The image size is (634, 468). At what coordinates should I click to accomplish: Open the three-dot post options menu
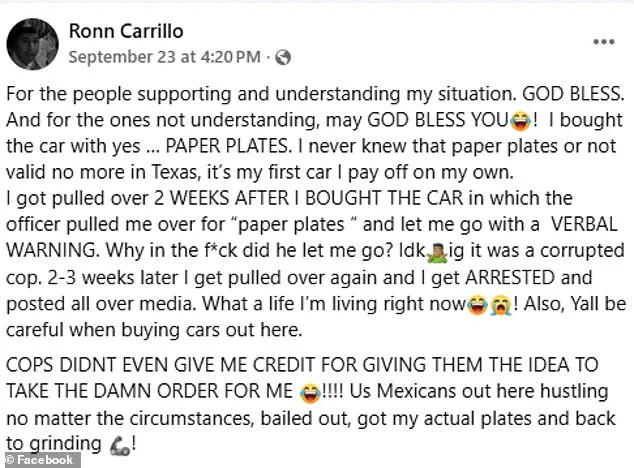(603, 43)
